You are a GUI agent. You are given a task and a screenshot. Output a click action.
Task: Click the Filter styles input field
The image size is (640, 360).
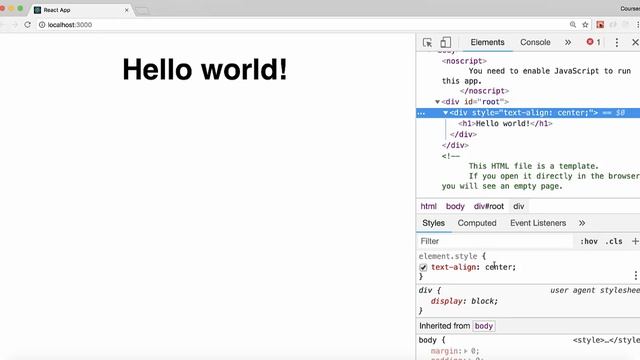[x=495, y=241]
